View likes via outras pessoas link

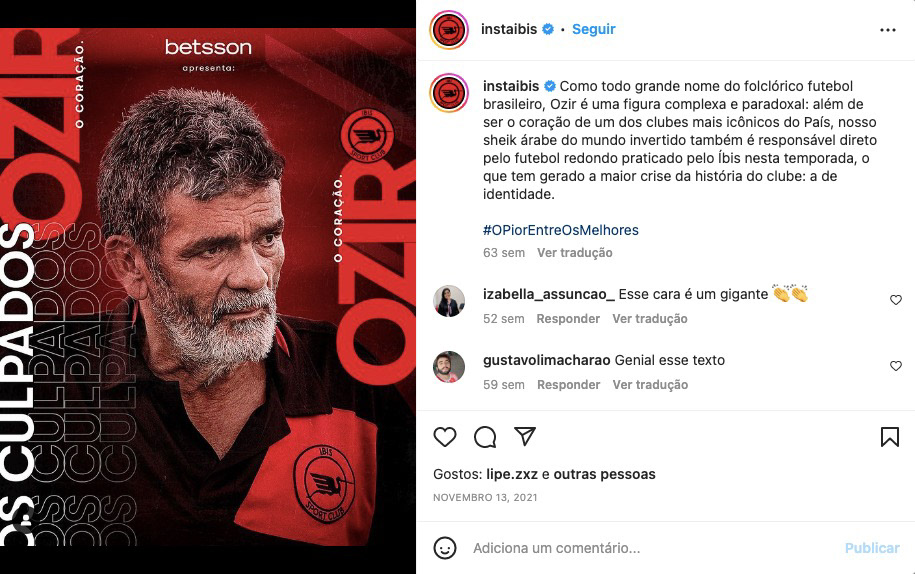coord(604,474)
